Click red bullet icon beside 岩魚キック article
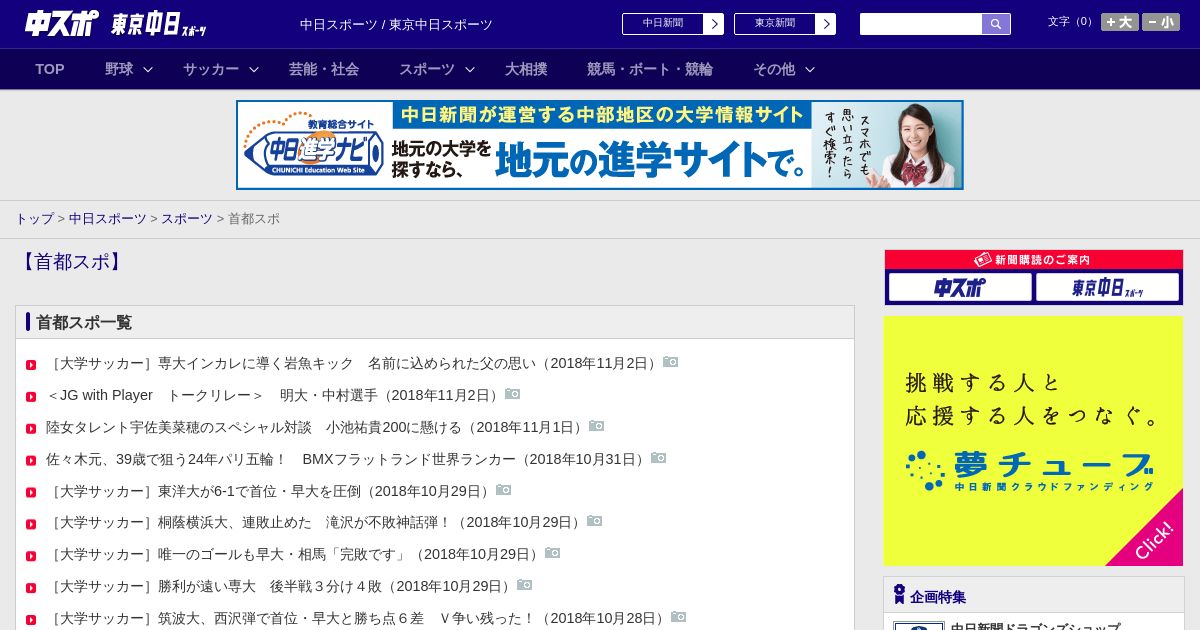Image resolution: width=1200 pixels, height=630 pixels. click(31, 365)
